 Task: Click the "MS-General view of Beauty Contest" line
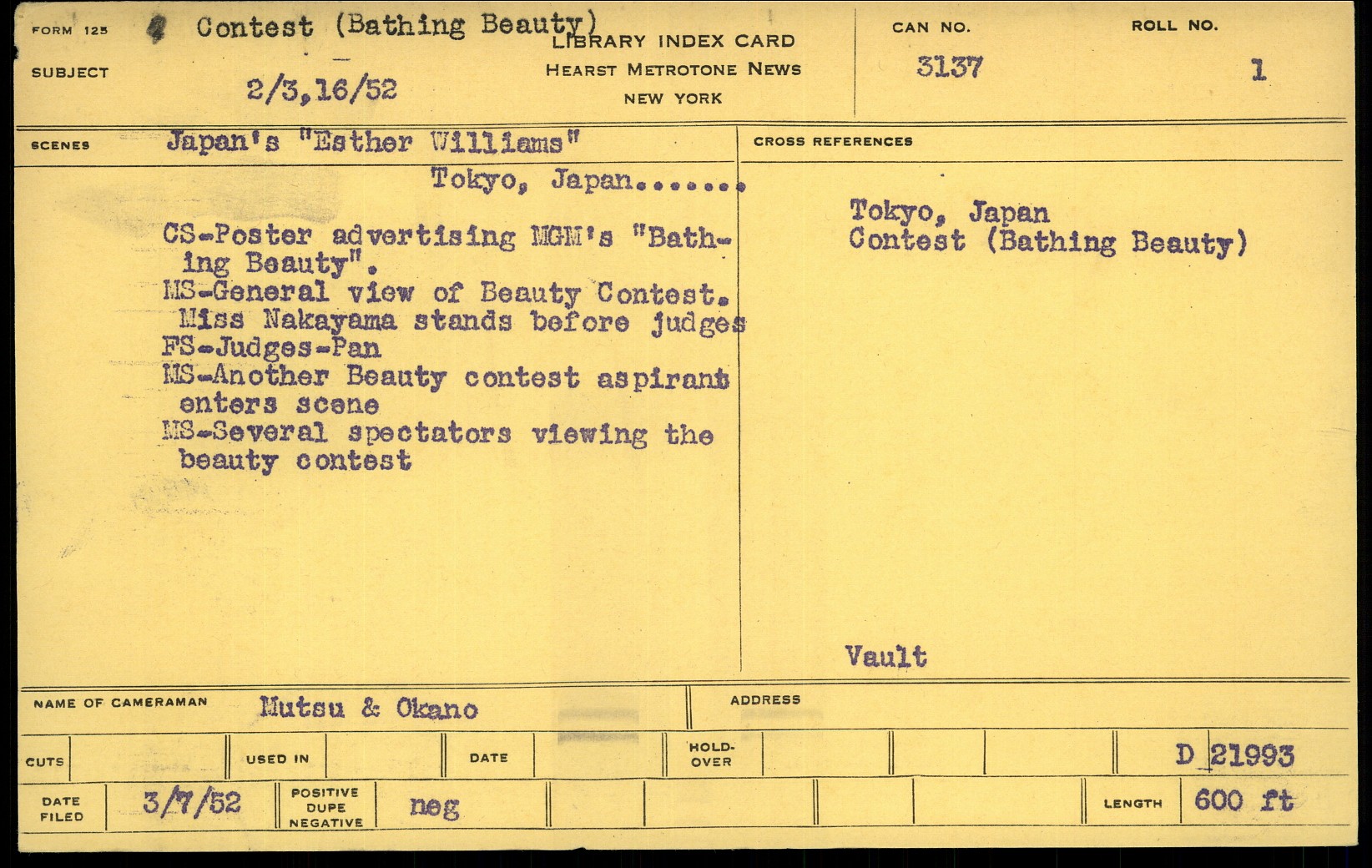(446, 293)
